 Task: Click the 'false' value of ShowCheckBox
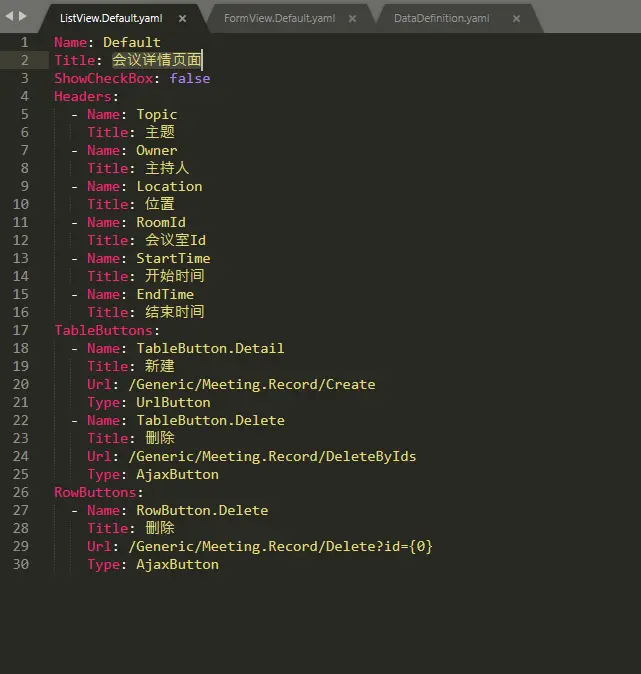[x=190, y=78]
